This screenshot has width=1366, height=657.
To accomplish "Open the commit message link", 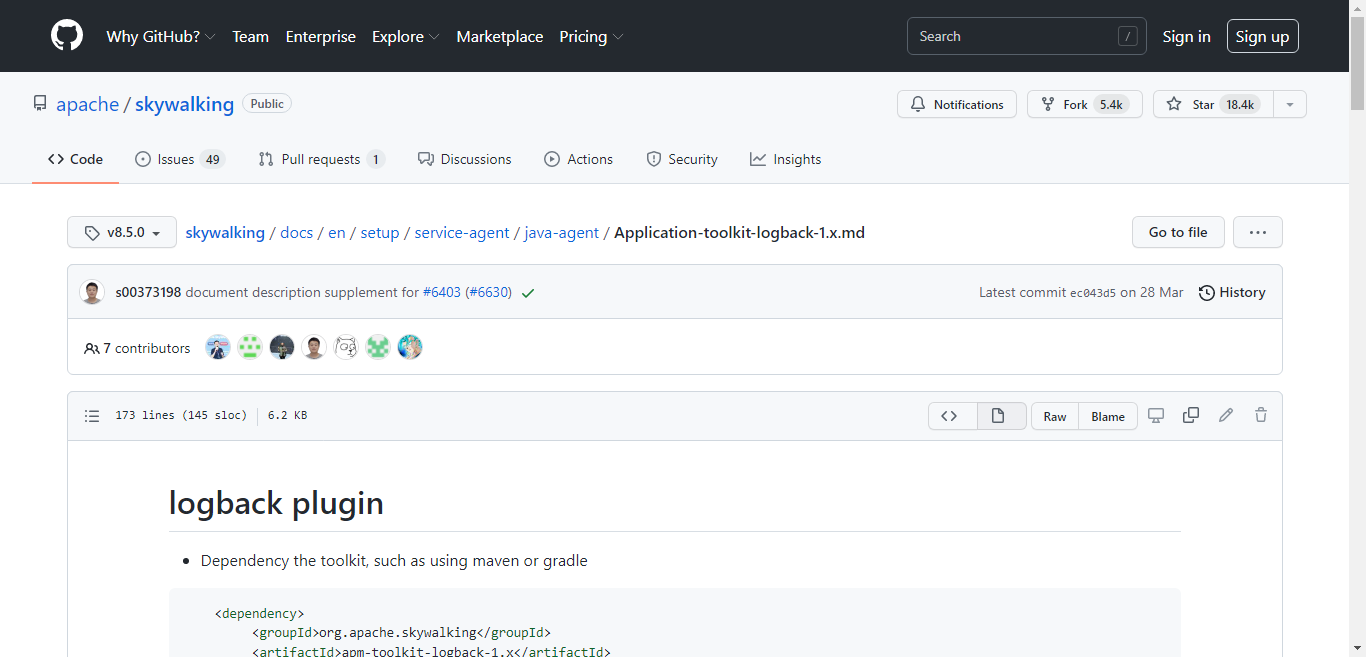I will 302,292.
